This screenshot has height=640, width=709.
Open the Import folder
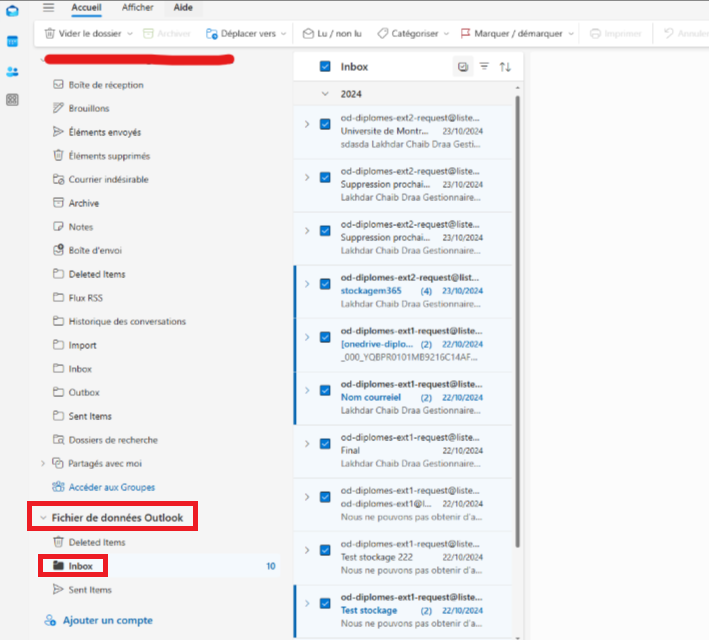[x=75, y=346]
